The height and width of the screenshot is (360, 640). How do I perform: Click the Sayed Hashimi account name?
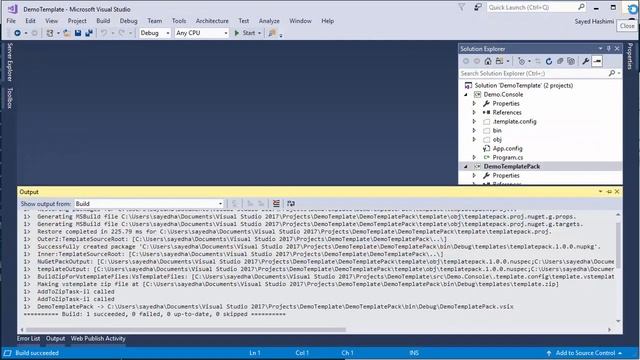point(594,21)
